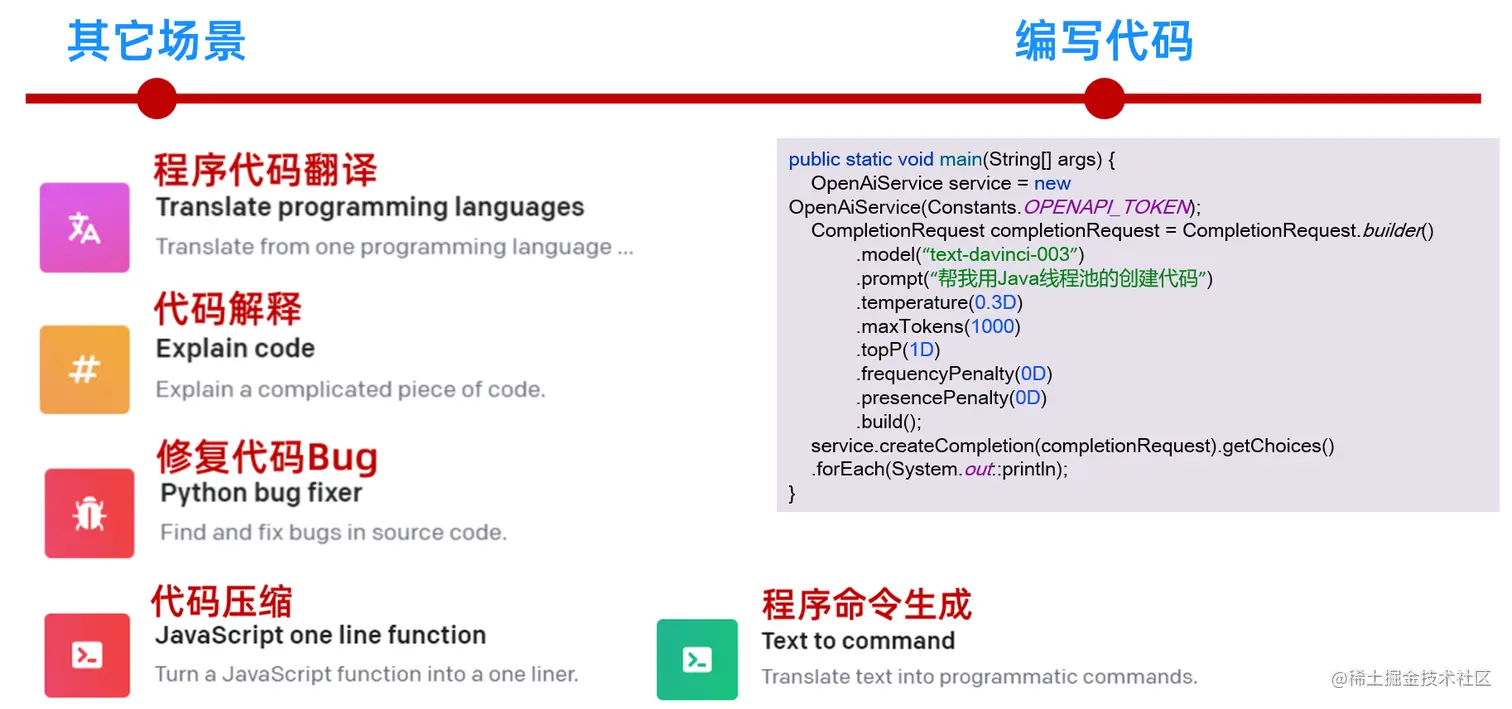Click heading '程序命令生成'
Viewport: 1512px width, 709px height.
867,604
